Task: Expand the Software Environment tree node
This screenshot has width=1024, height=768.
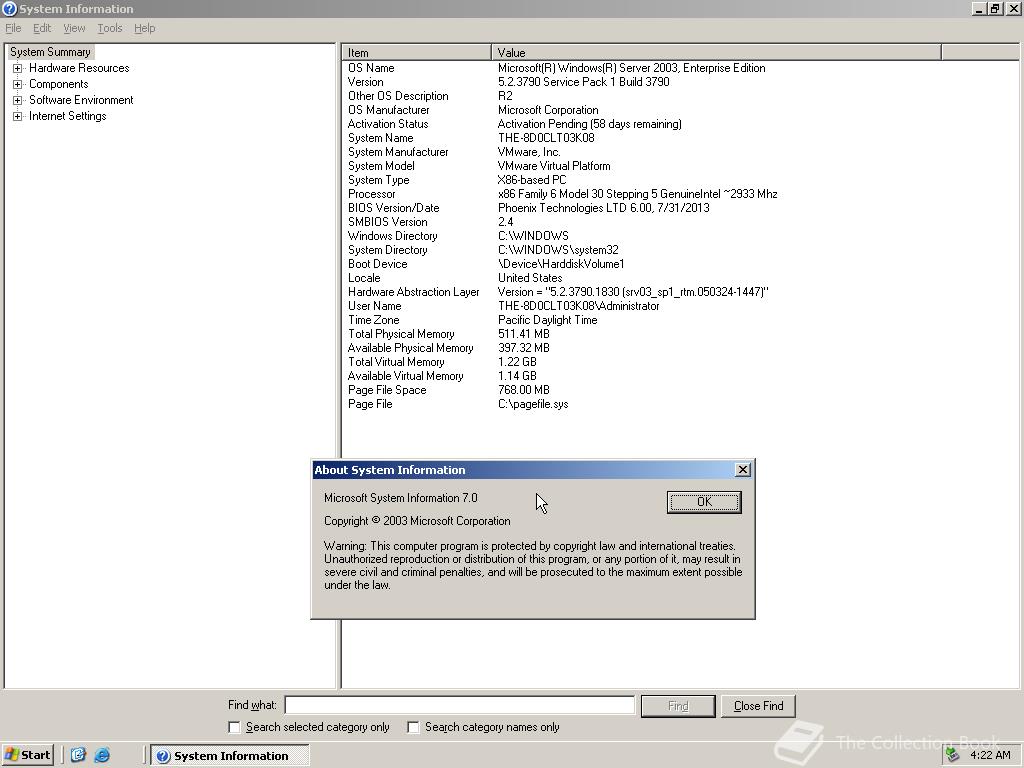Action: (18, 100)
